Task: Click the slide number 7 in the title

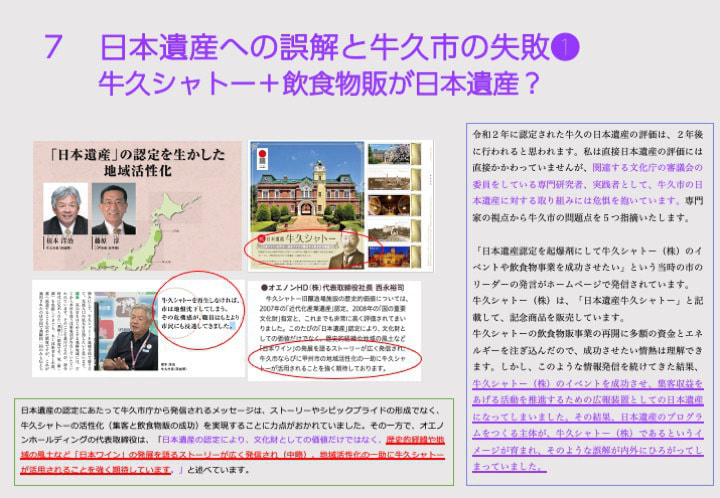Action: click(x=56, y=46)
